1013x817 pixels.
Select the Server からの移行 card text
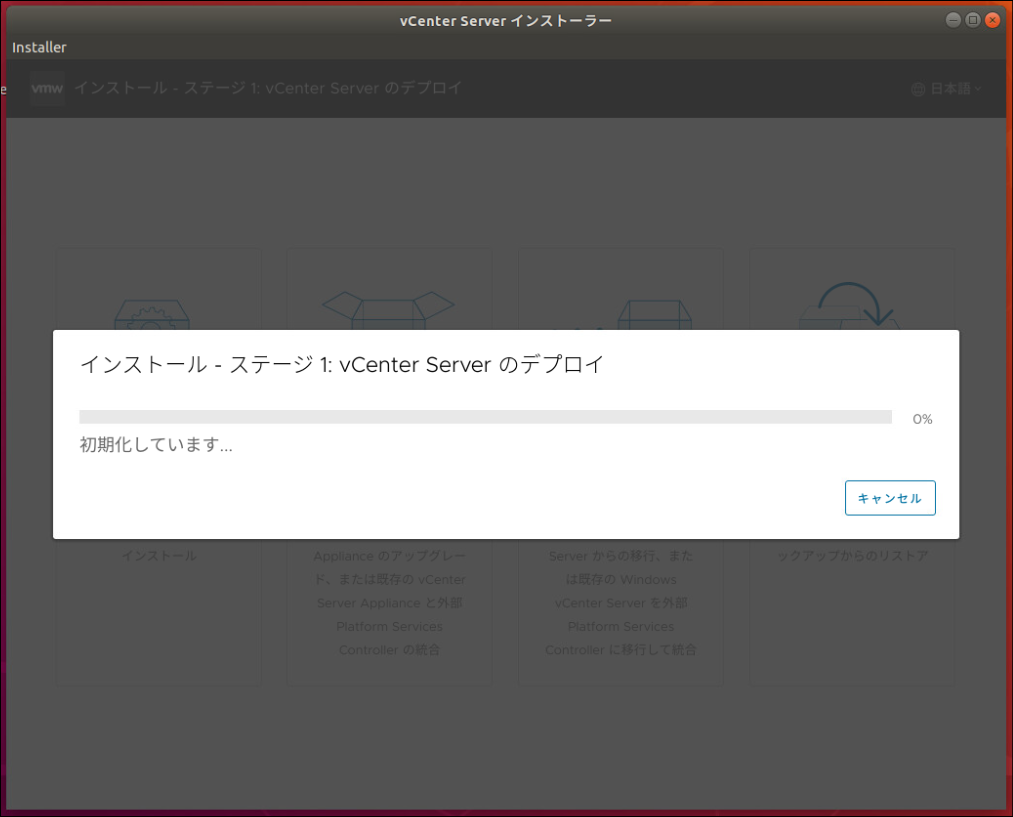point(621,603)
